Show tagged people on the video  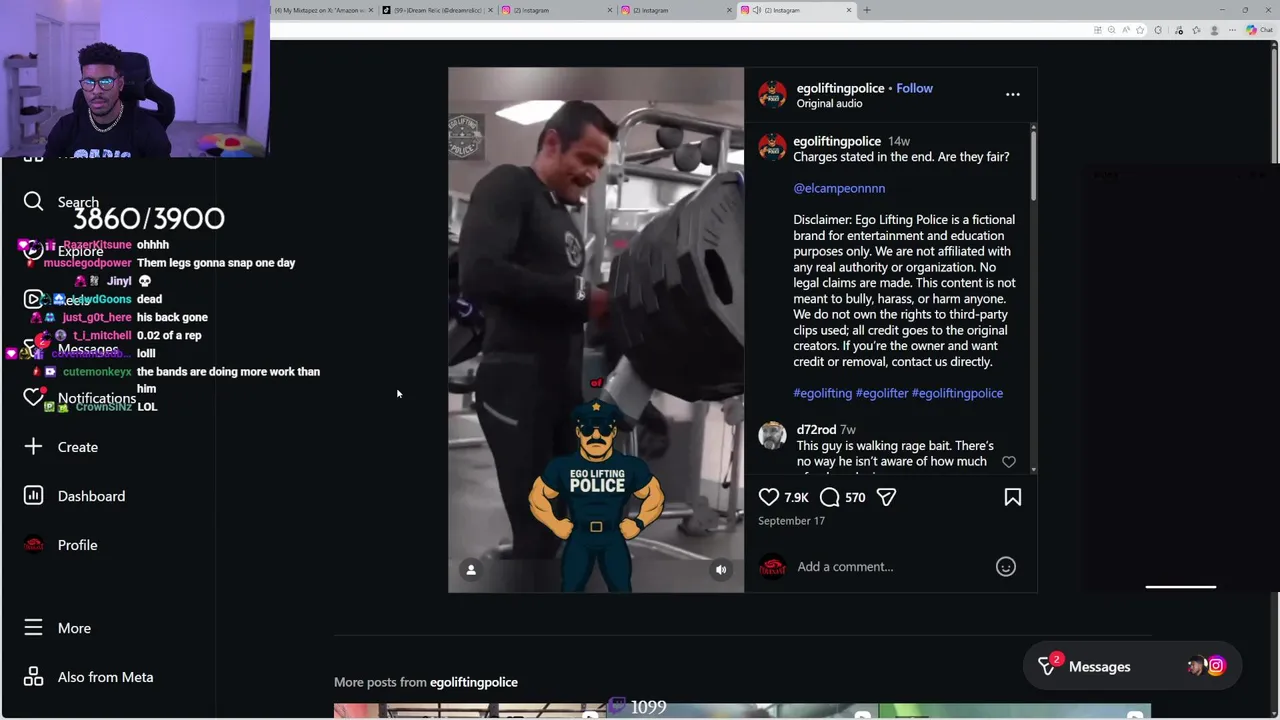tap(471, 570)
